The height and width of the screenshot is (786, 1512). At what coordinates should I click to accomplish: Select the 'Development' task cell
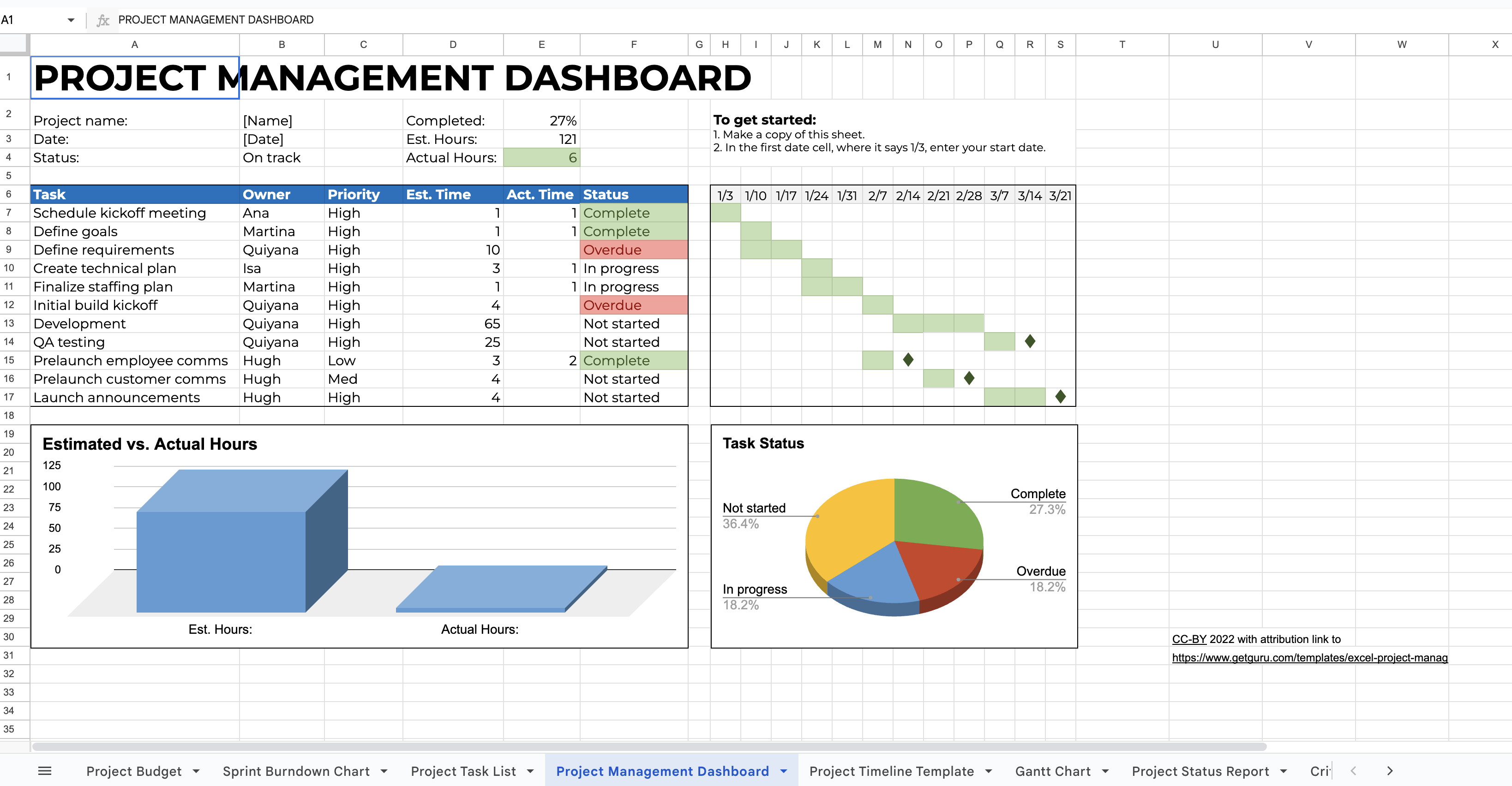[x=134, y=324]
